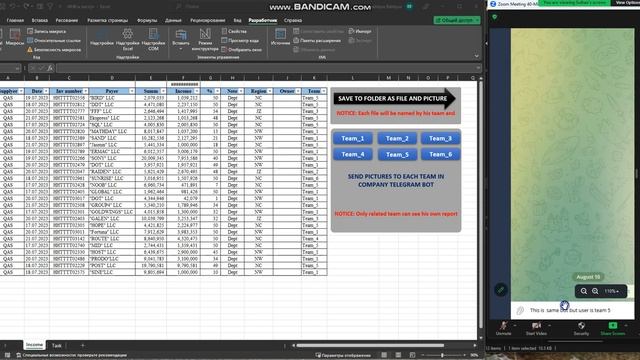640x360 pixels.
Task: Click Импорт in the XML group
Action: coord(360,31)
